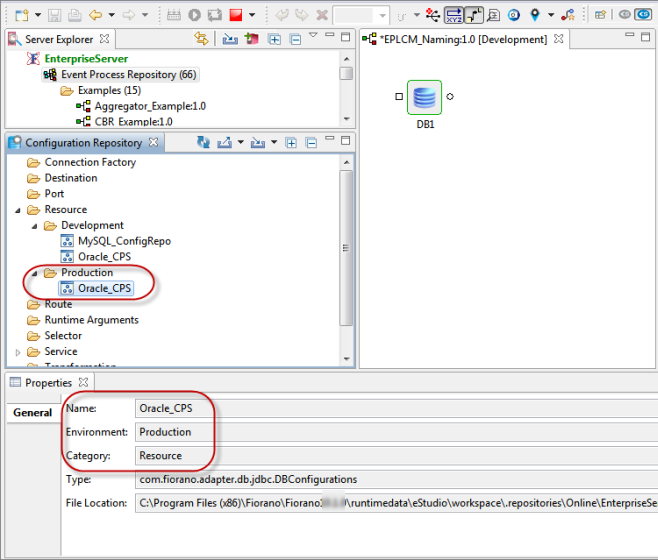Viewport: 658px width, 560px height.
Task: Click the blue camera snapshot icon
Action: click(x=514, y=16)
